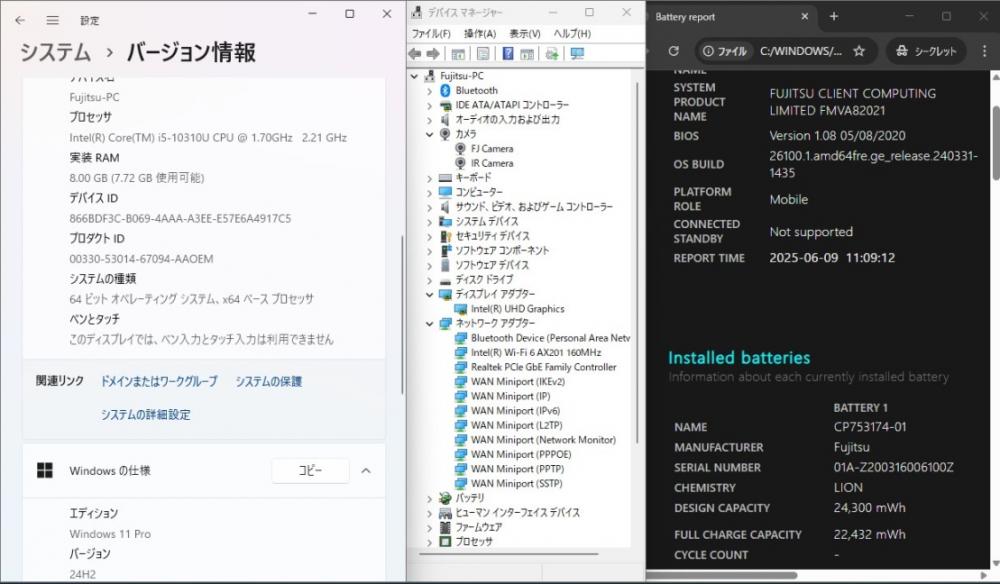This screenshot has width=1000, height=584.
Task: Open ドメインまたはワークグループ link
Action: click(159, 381)
